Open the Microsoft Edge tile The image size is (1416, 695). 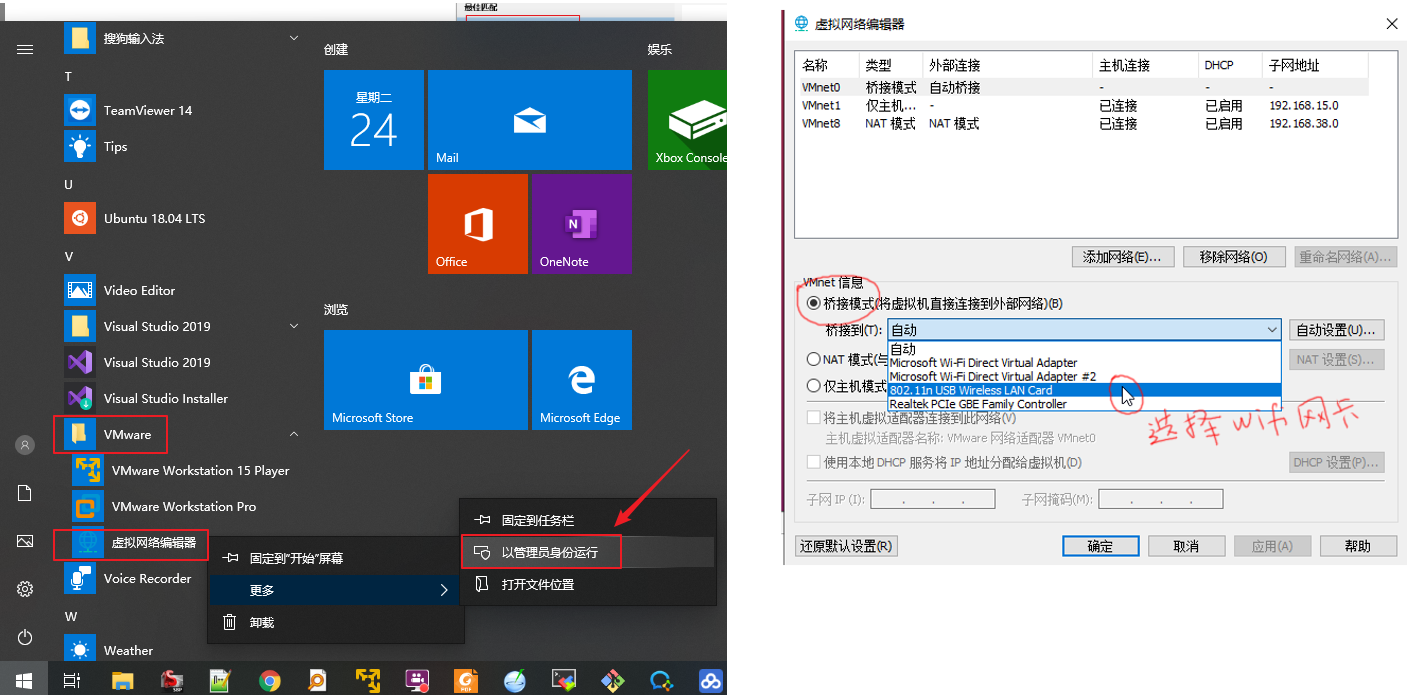582,380
